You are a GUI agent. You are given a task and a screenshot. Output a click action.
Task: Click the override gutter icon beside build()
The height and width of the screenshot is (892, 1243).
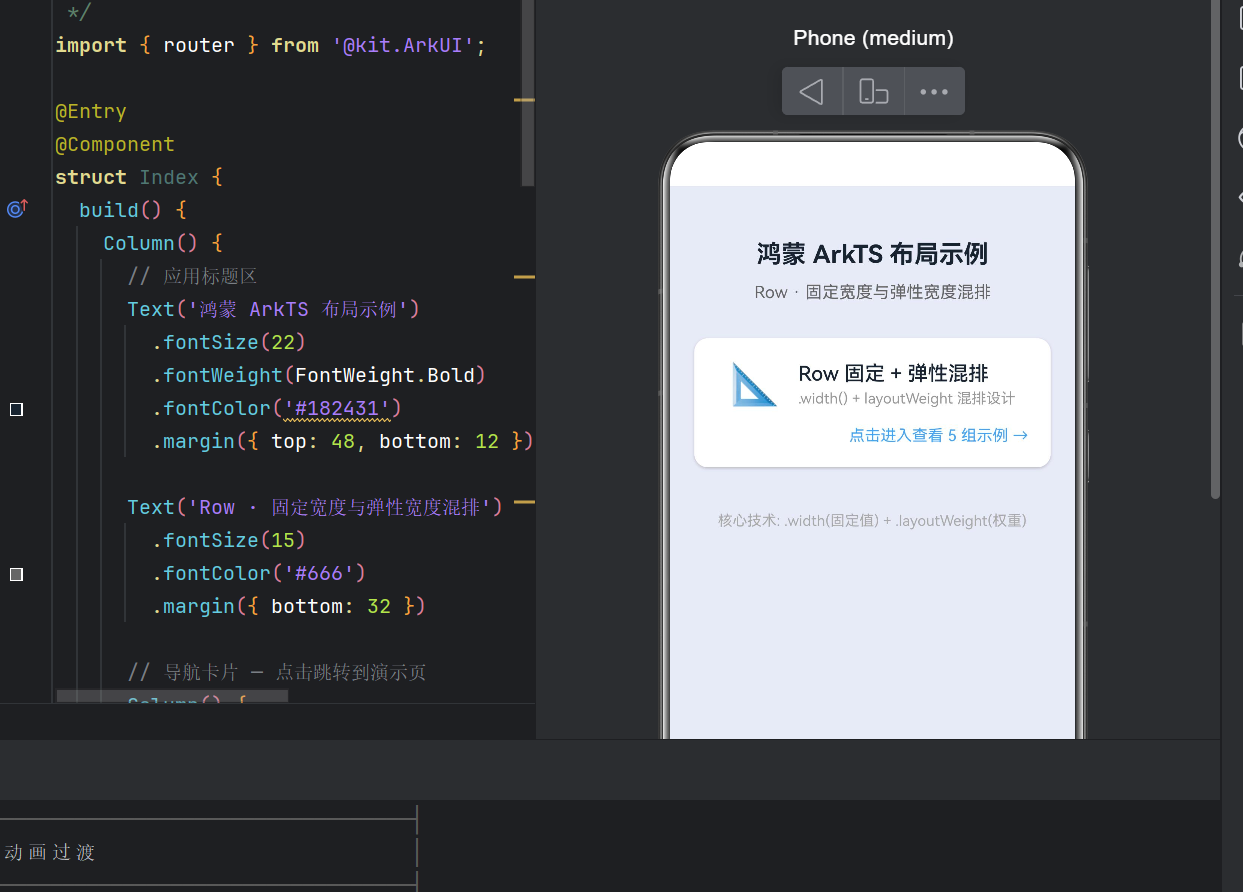tap(17, 209)
